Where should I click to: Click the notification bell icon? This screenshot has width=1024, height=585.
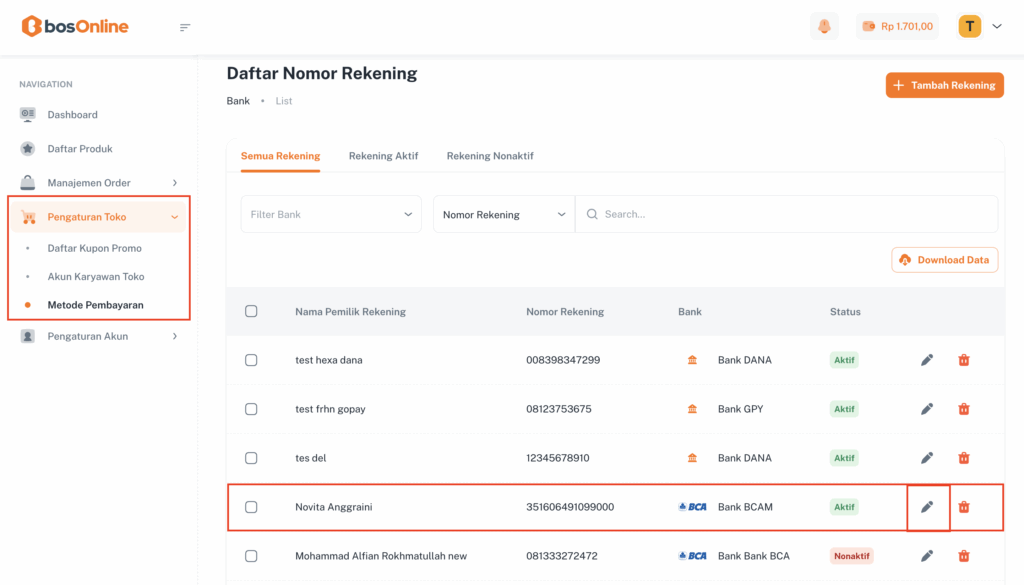tap(824, 27)
